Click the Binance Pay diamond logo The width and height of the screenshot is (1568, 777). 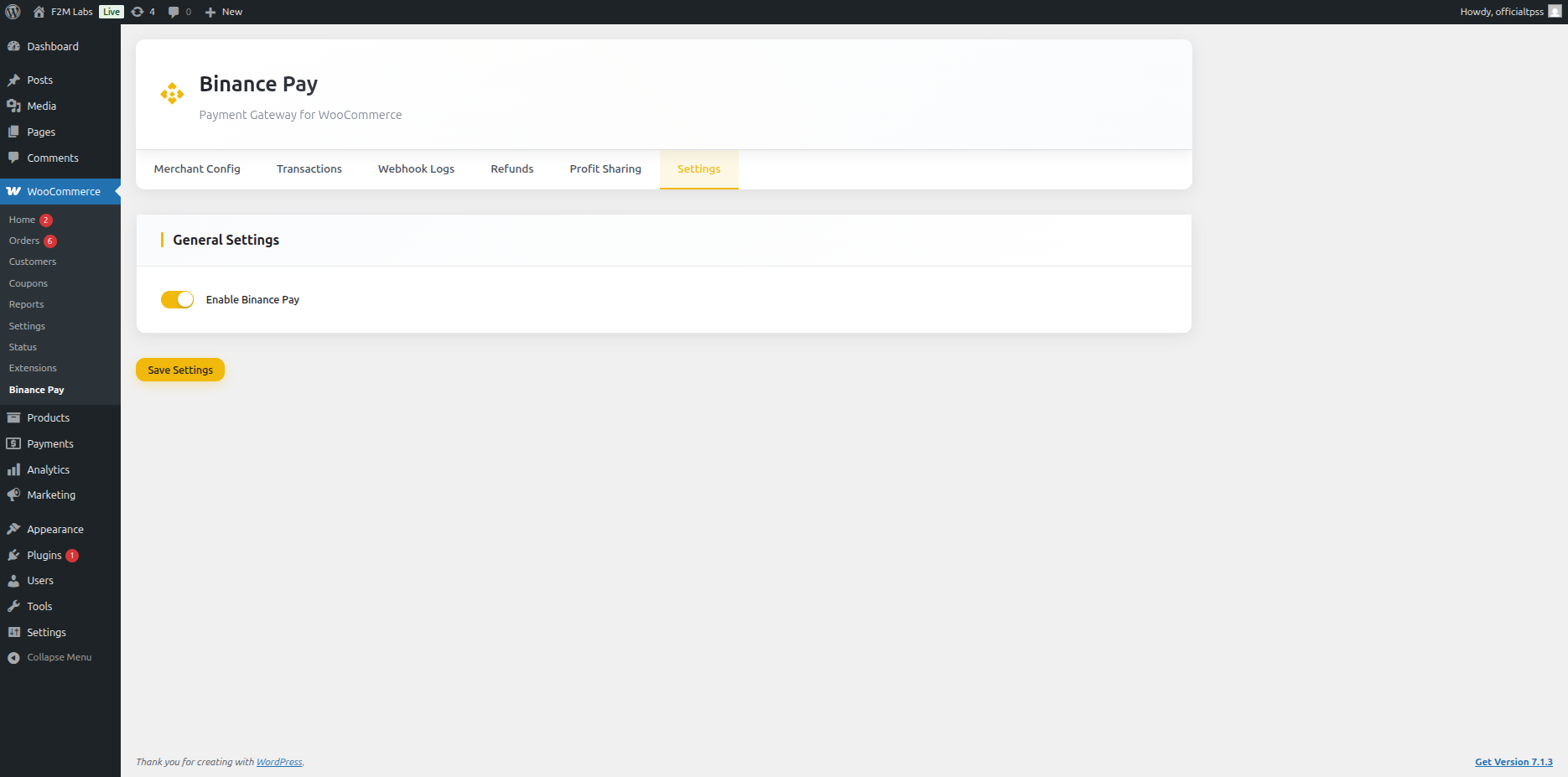point(172,93)
